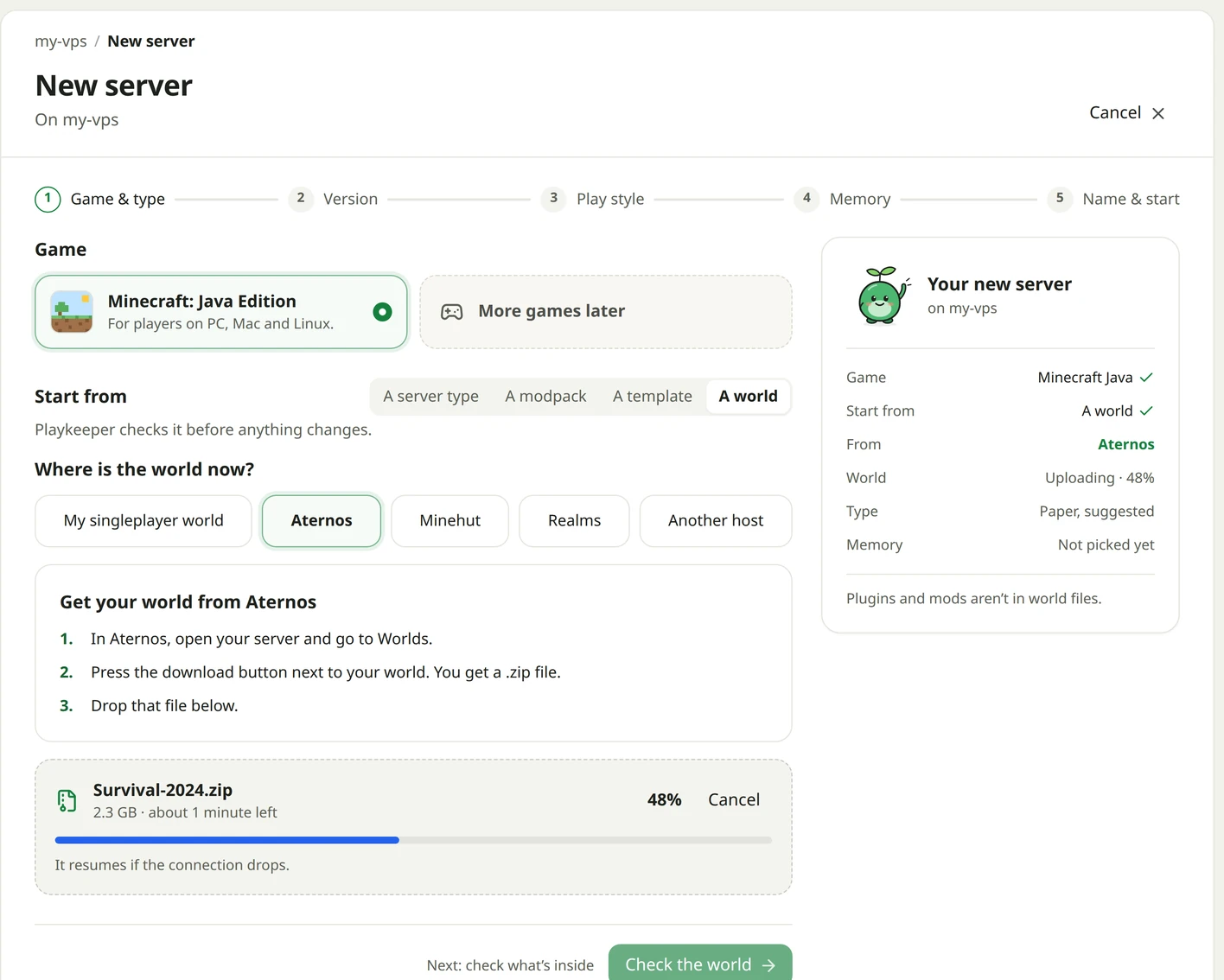Click the 'New server' breadcrumb text
The height and width of the screenshot is (980, 1224).
point(151,41)
